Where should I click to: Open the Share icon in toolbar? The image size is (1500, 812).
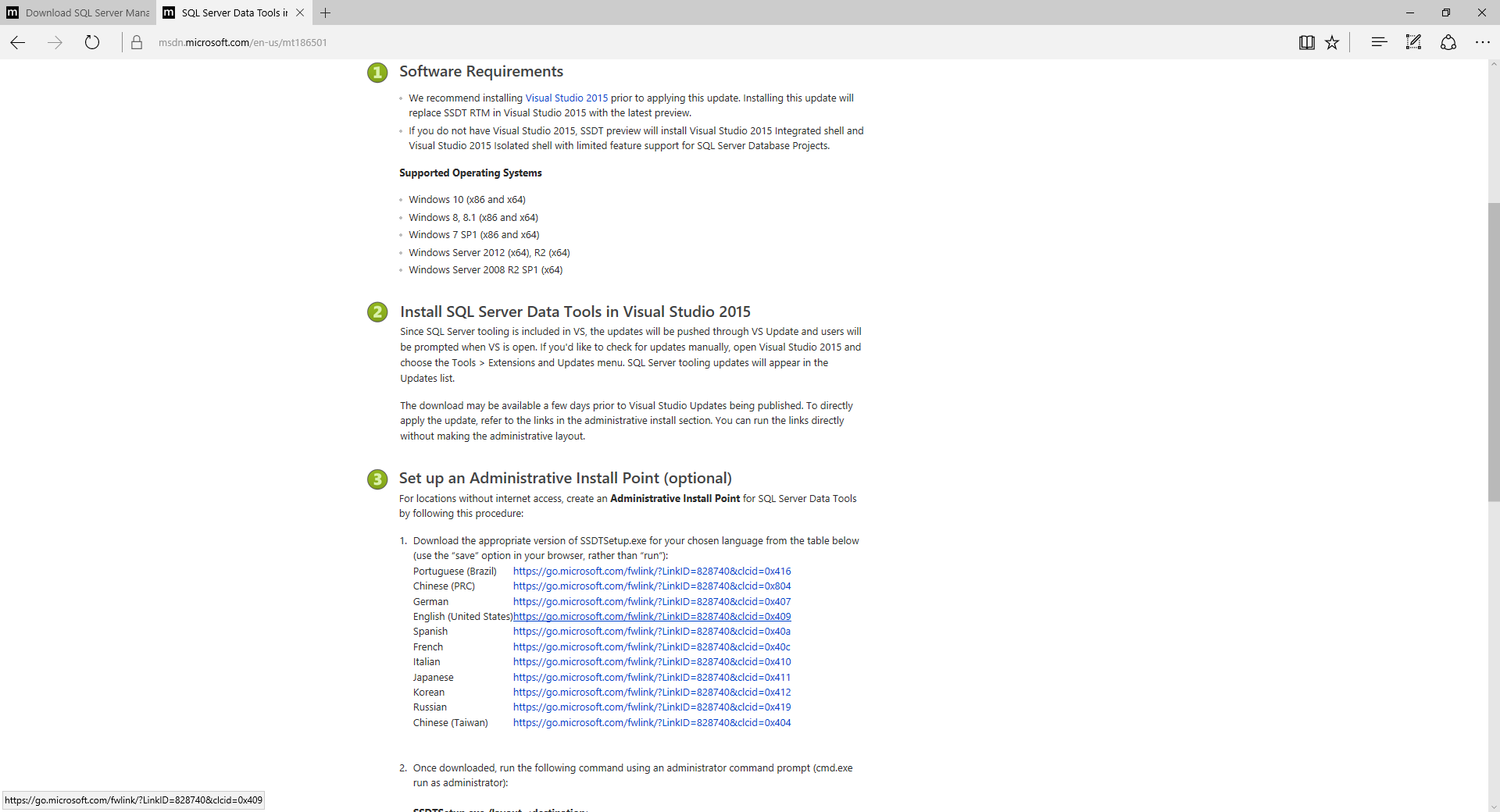click(1448, 42)
